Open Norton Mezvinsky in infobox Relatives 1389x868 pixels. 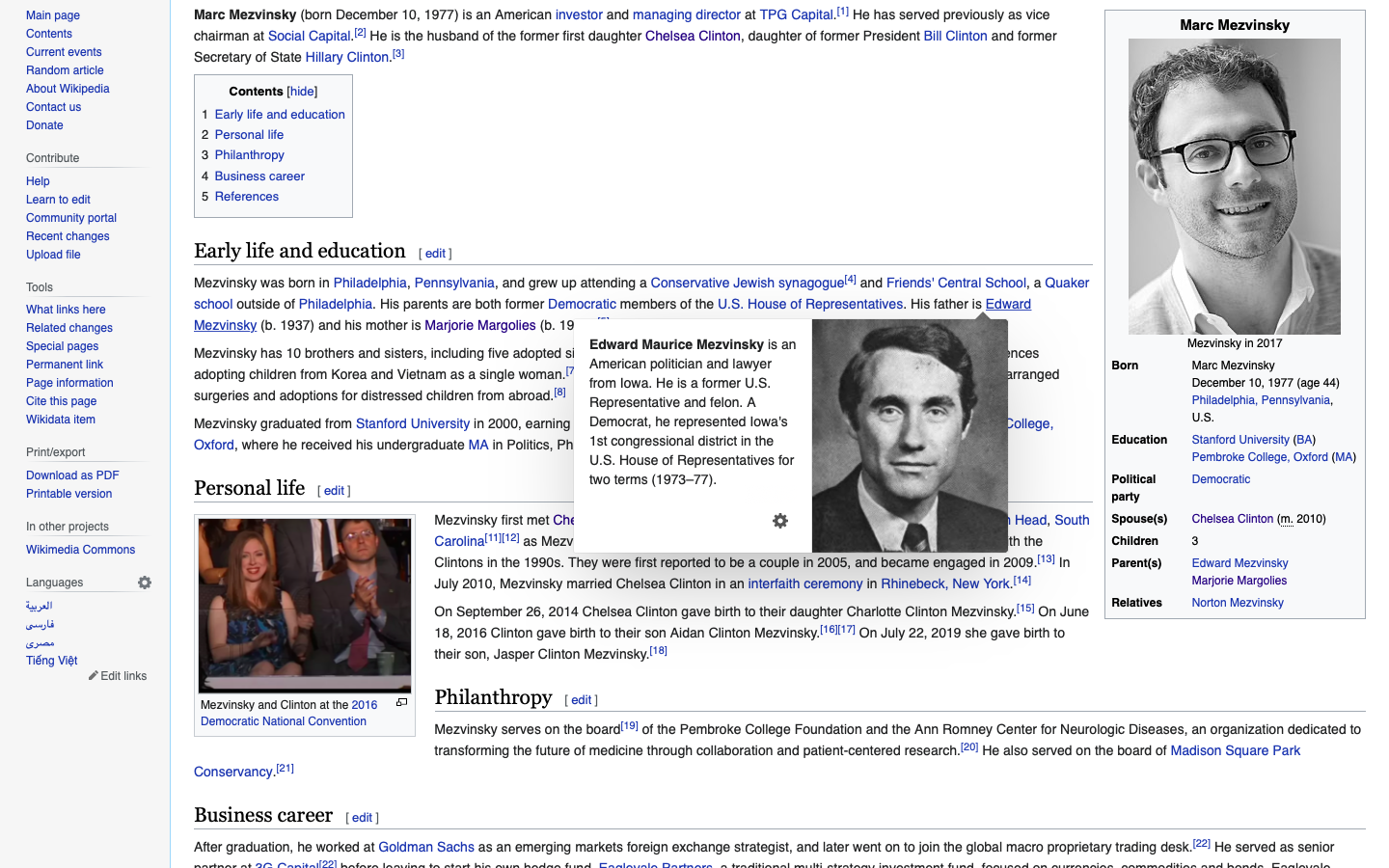(1237, 603)
